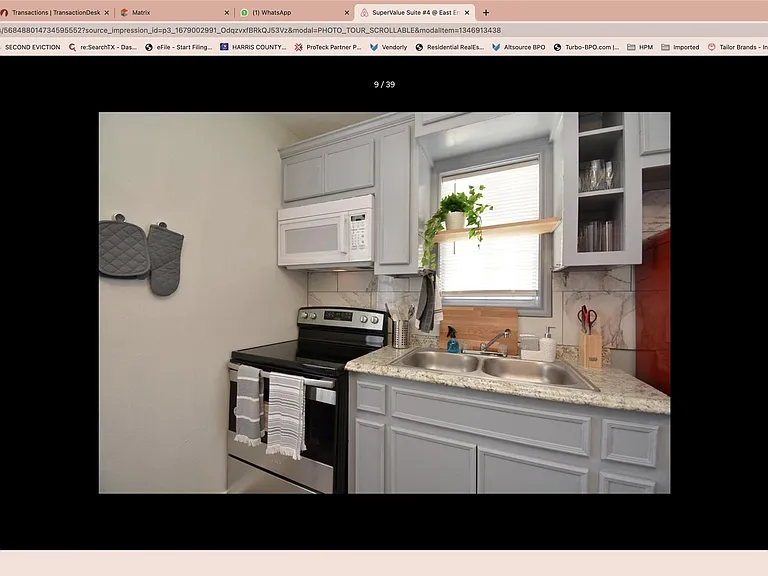Open a new browser tab
Viewport: 768px width, 576px height.
point(486,13)
